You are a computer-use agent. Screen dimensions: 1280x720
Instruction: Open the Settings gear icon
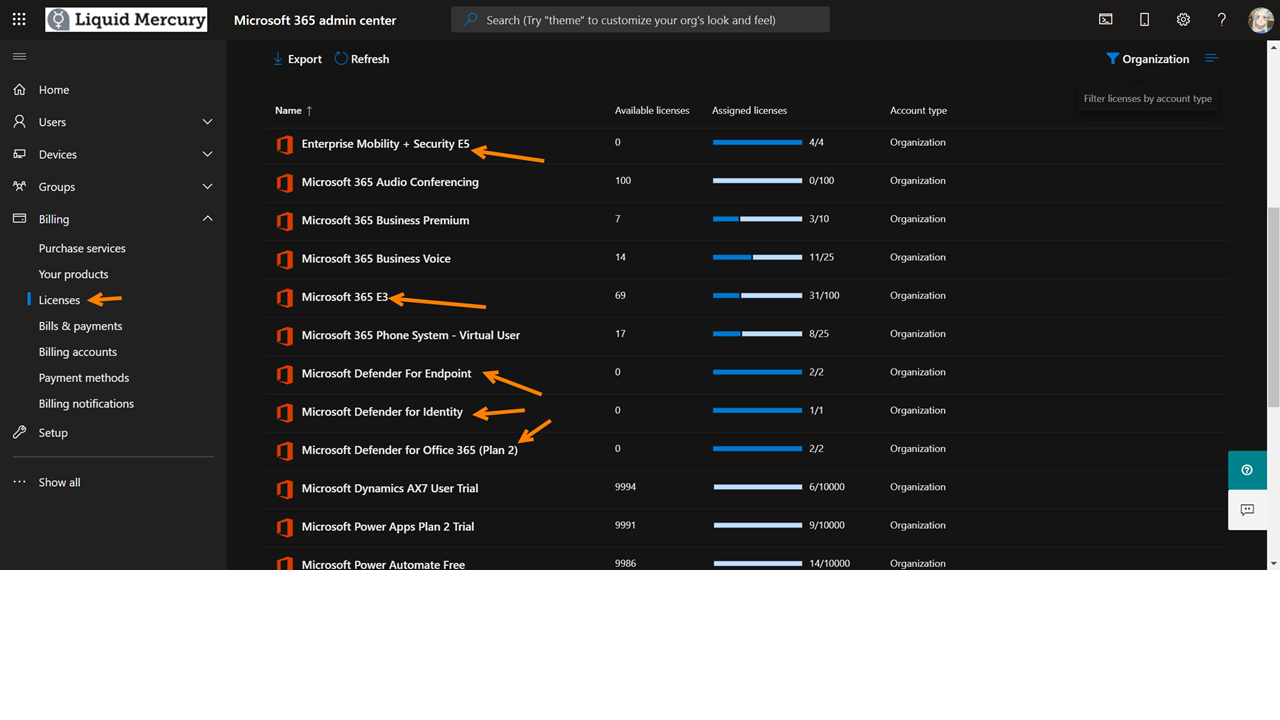coord(1183,19)
